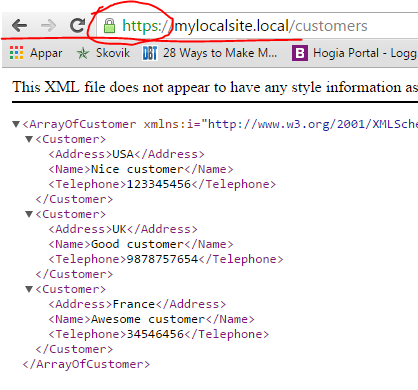Open the Skovik bookmark
Image resolution: width=418 pixels, height=390 pixels.
[x=103, y=53]
